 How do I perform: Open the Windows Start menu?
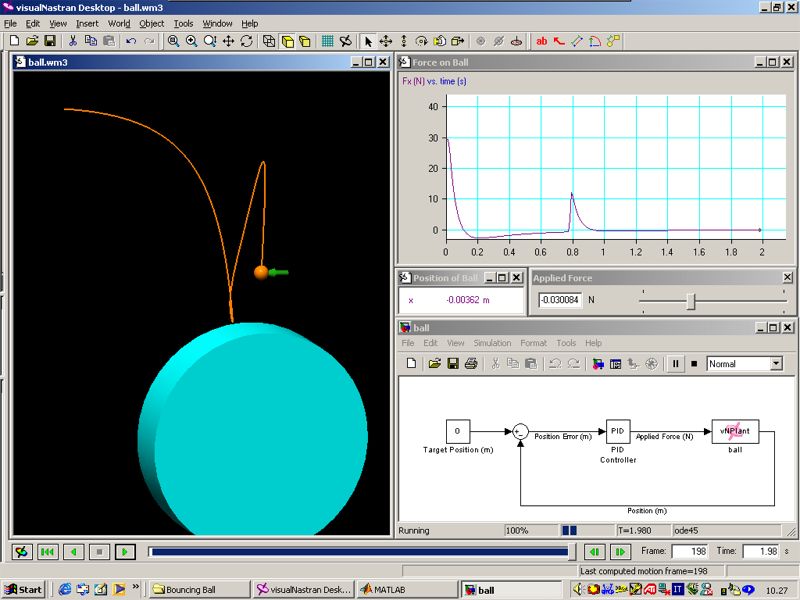point(23,589)
